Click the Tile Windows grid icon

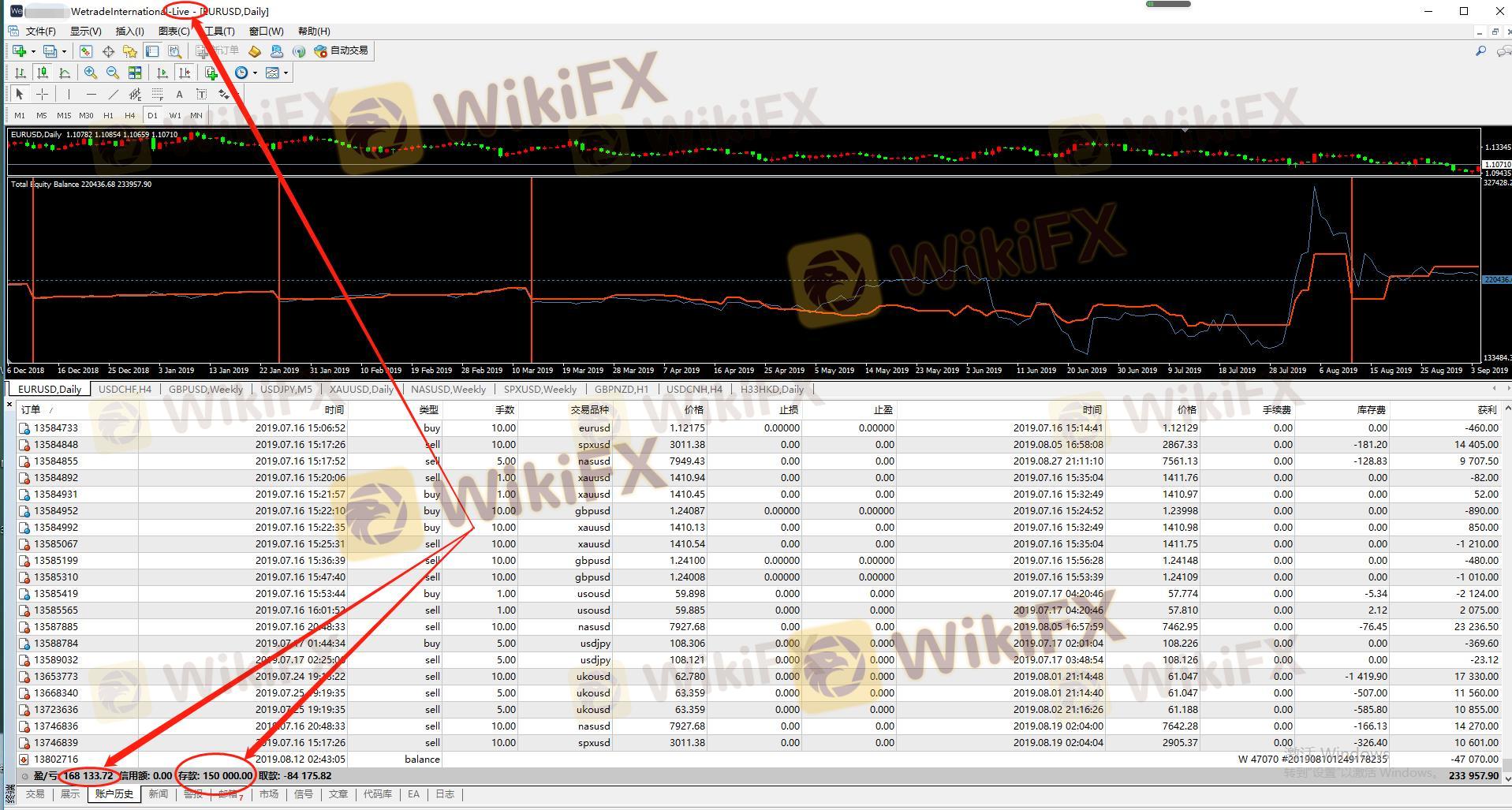click(135, 73)
